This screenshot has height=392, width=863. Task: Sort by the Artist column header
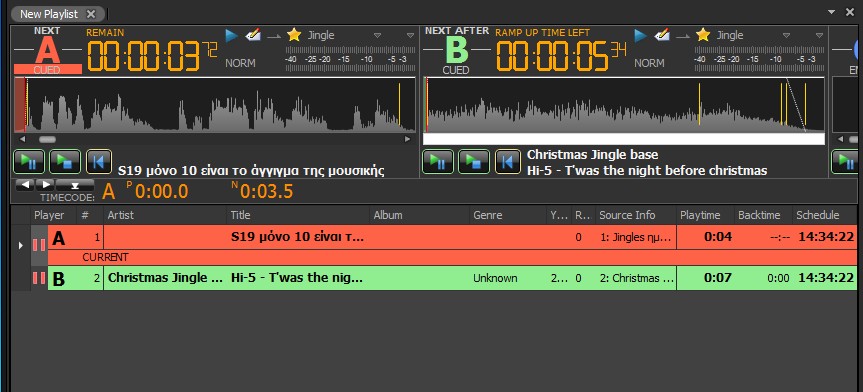point(165,215)
